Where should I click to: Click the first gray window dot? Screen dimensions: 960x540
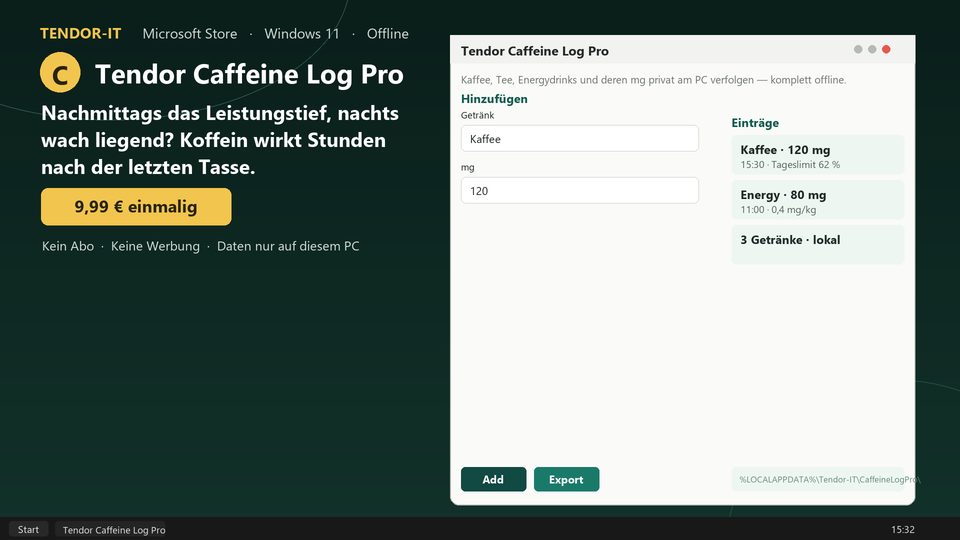click(858, 49)
